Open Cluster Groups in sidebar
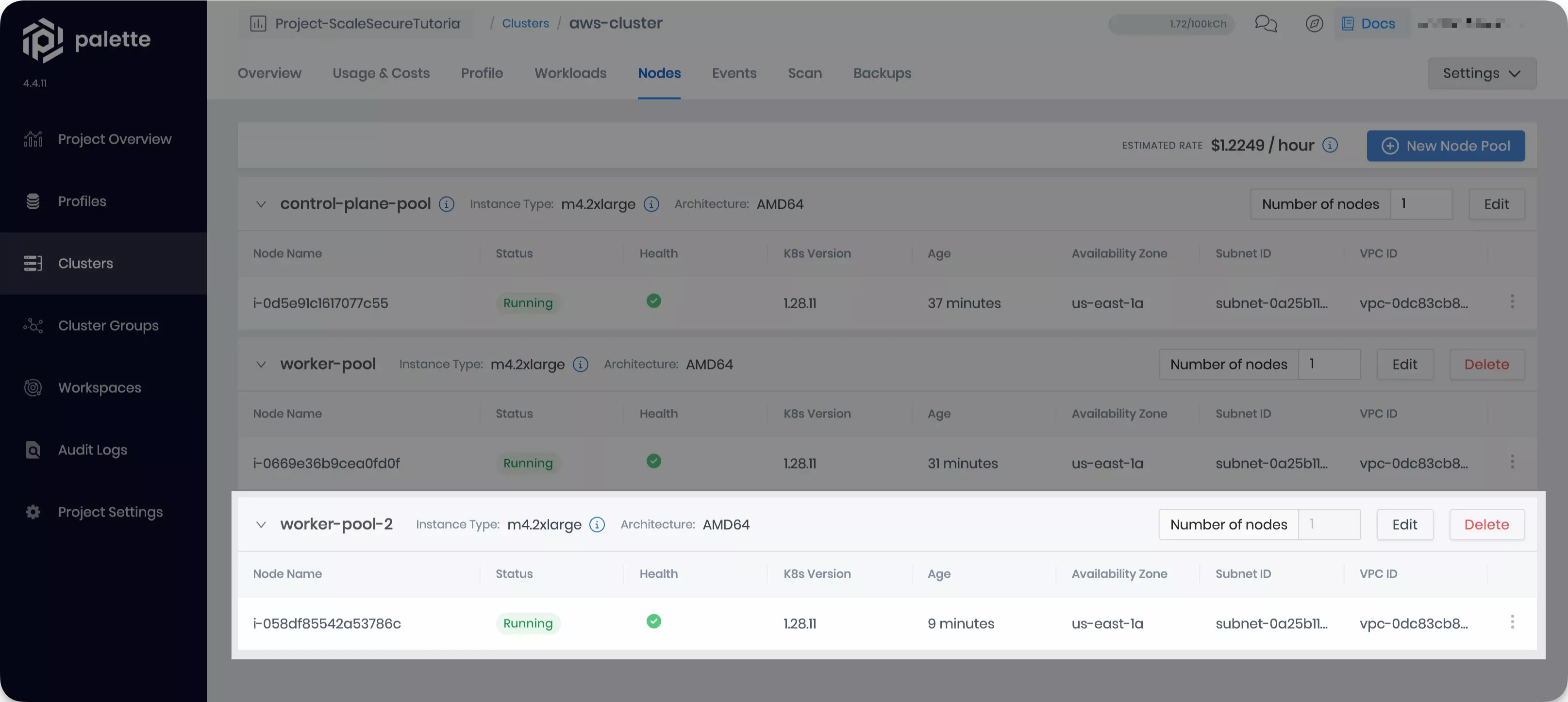The height and width of the screenshot is (702, 1568). tap(103, 326)
